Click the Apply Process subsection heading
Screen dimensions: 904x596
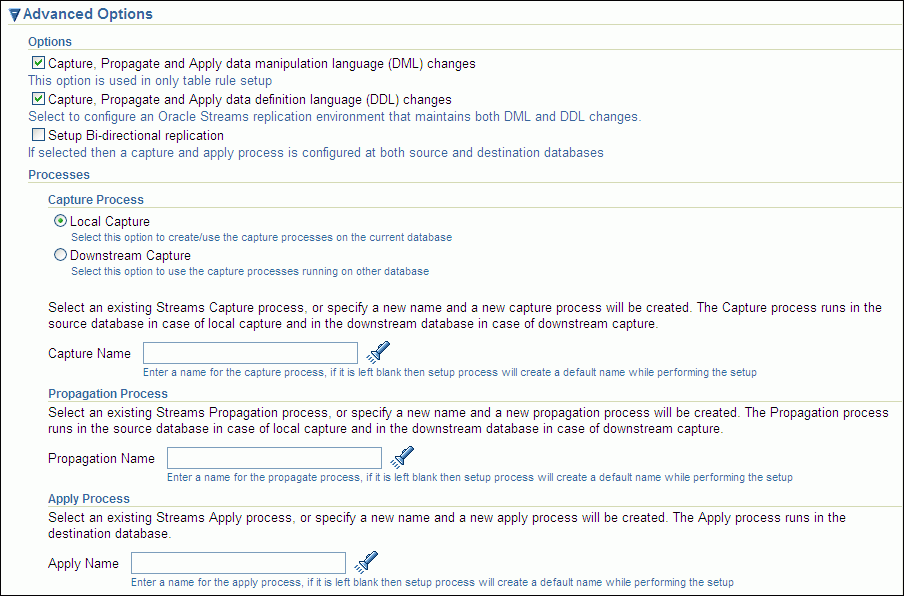point(88,499)
